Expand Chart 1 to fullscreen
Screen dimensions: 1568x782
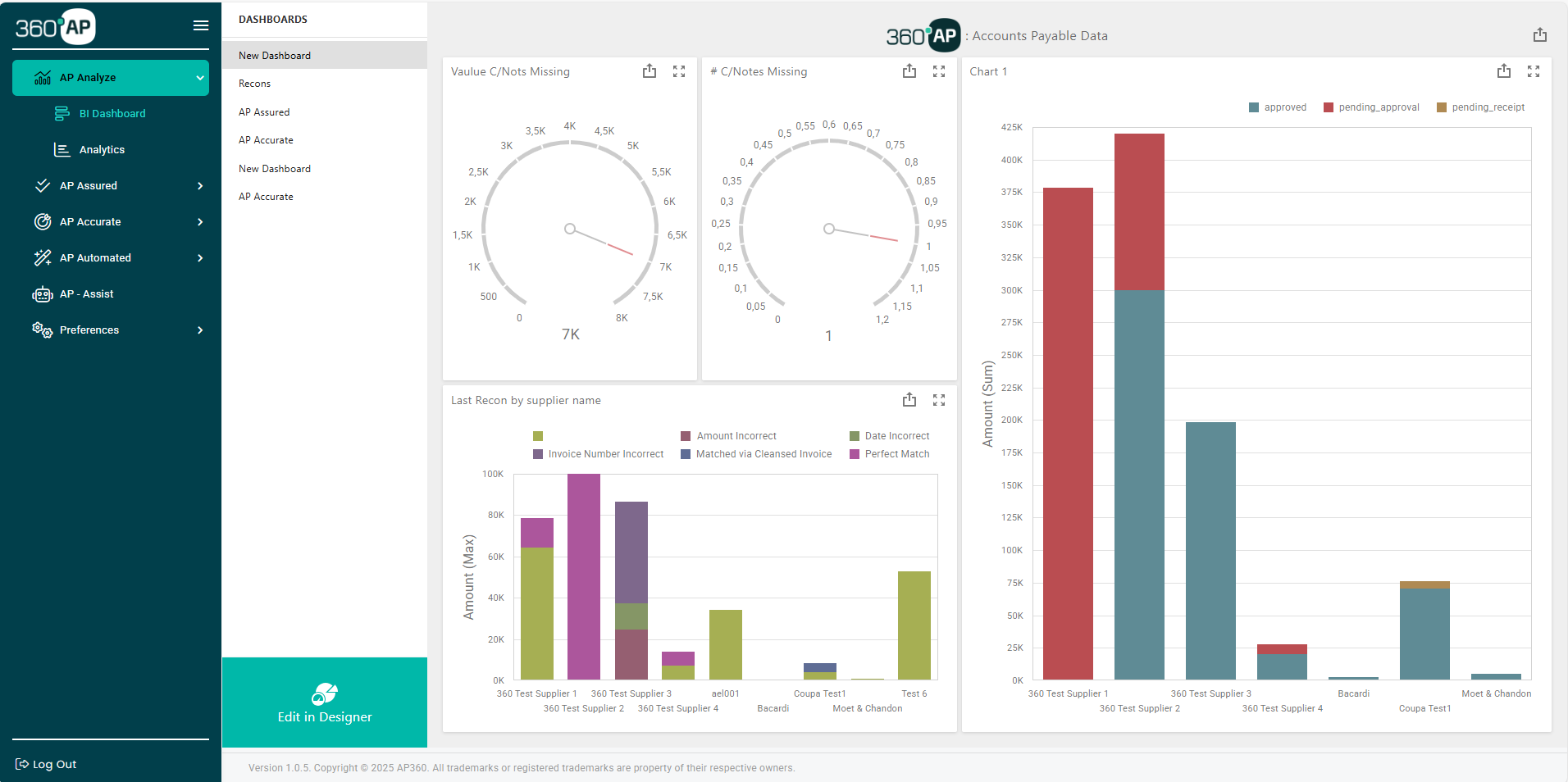1534,71
